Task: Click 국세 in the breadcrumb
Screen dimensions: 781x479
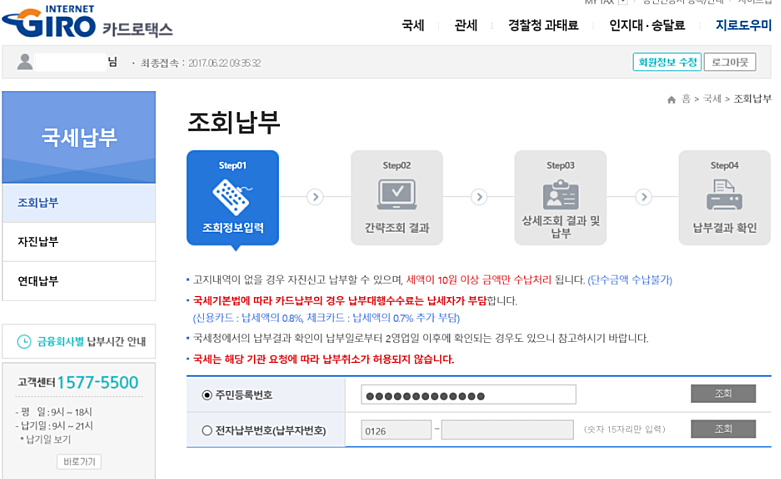Action: click(x=712, y=99)
